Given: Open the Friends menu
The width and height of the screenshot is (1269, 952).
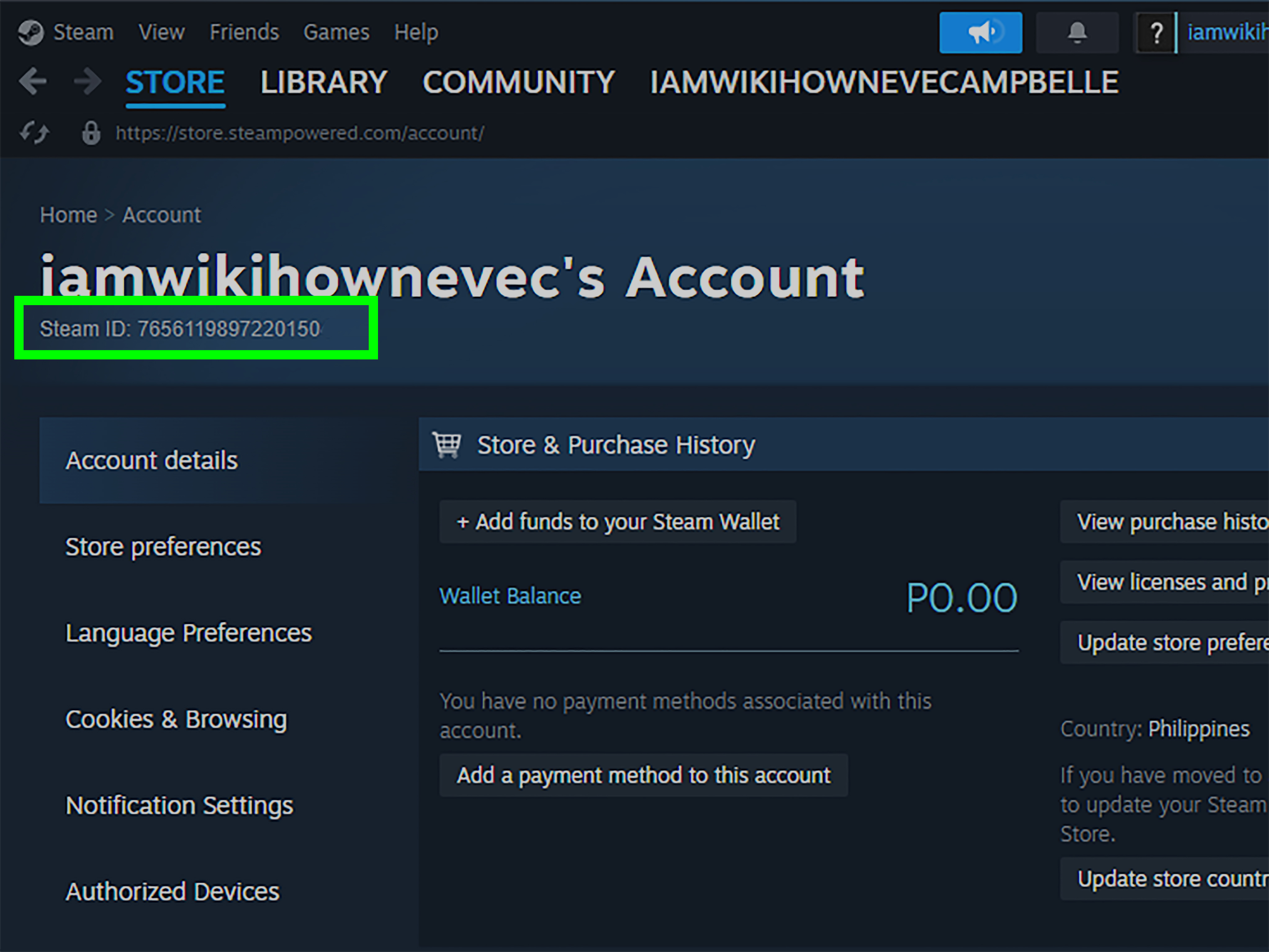Looking at the screenshot, I should 244,32.
